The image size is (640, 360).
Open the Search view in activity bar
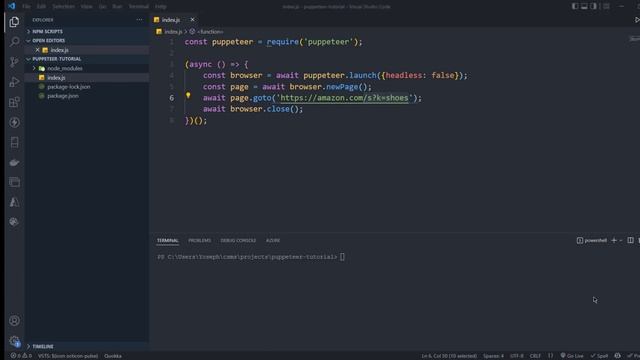coord(14,42)
